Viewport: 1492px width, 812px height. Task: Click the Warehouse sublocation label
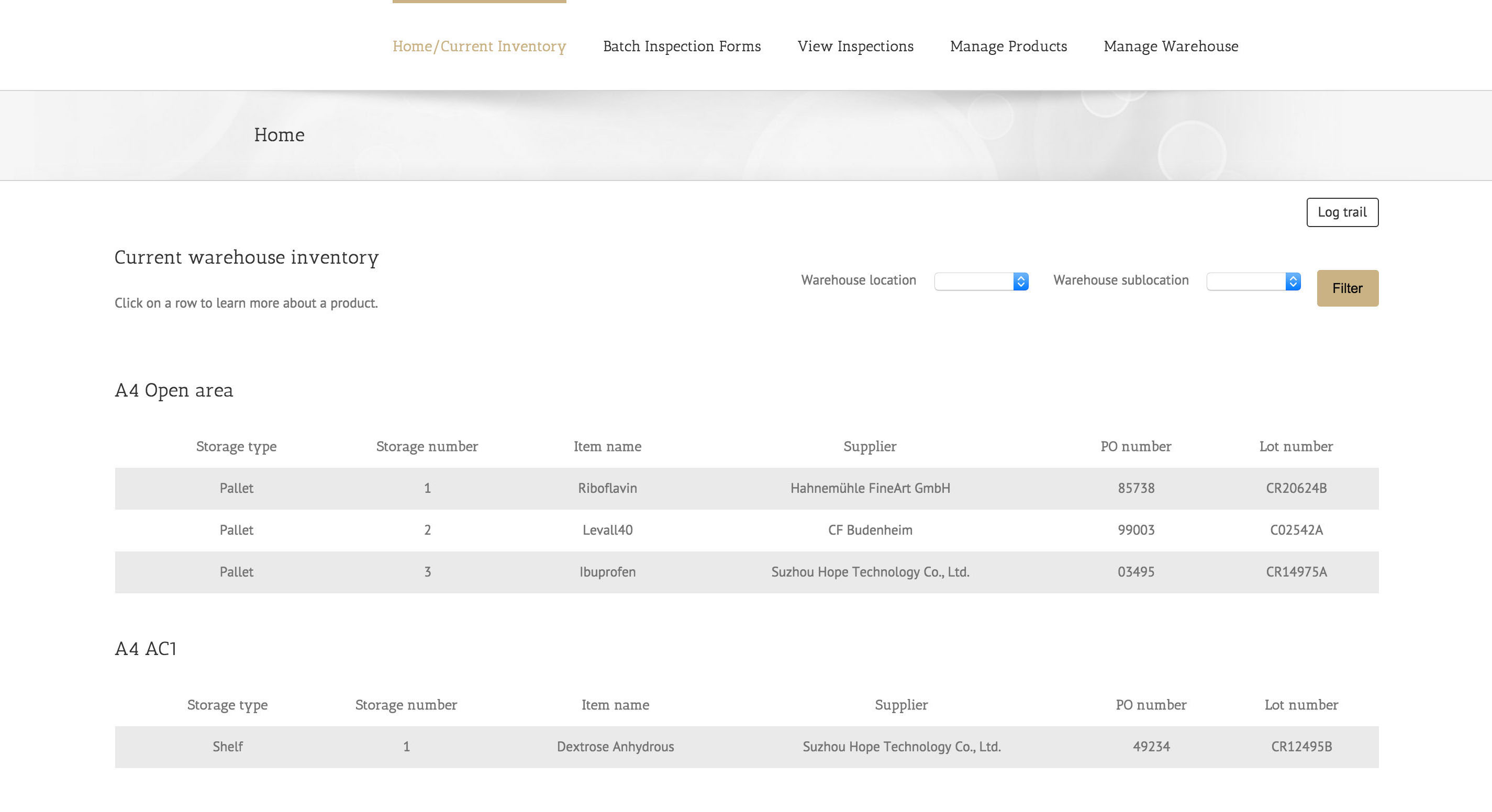(x=1121, y=280)
